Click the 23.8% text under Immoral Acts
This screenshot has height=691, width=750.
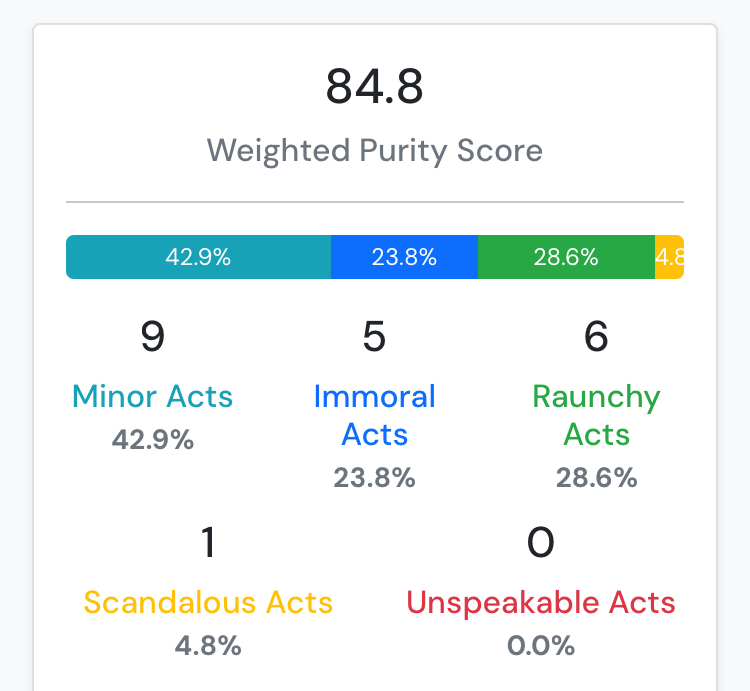point(375,478)
